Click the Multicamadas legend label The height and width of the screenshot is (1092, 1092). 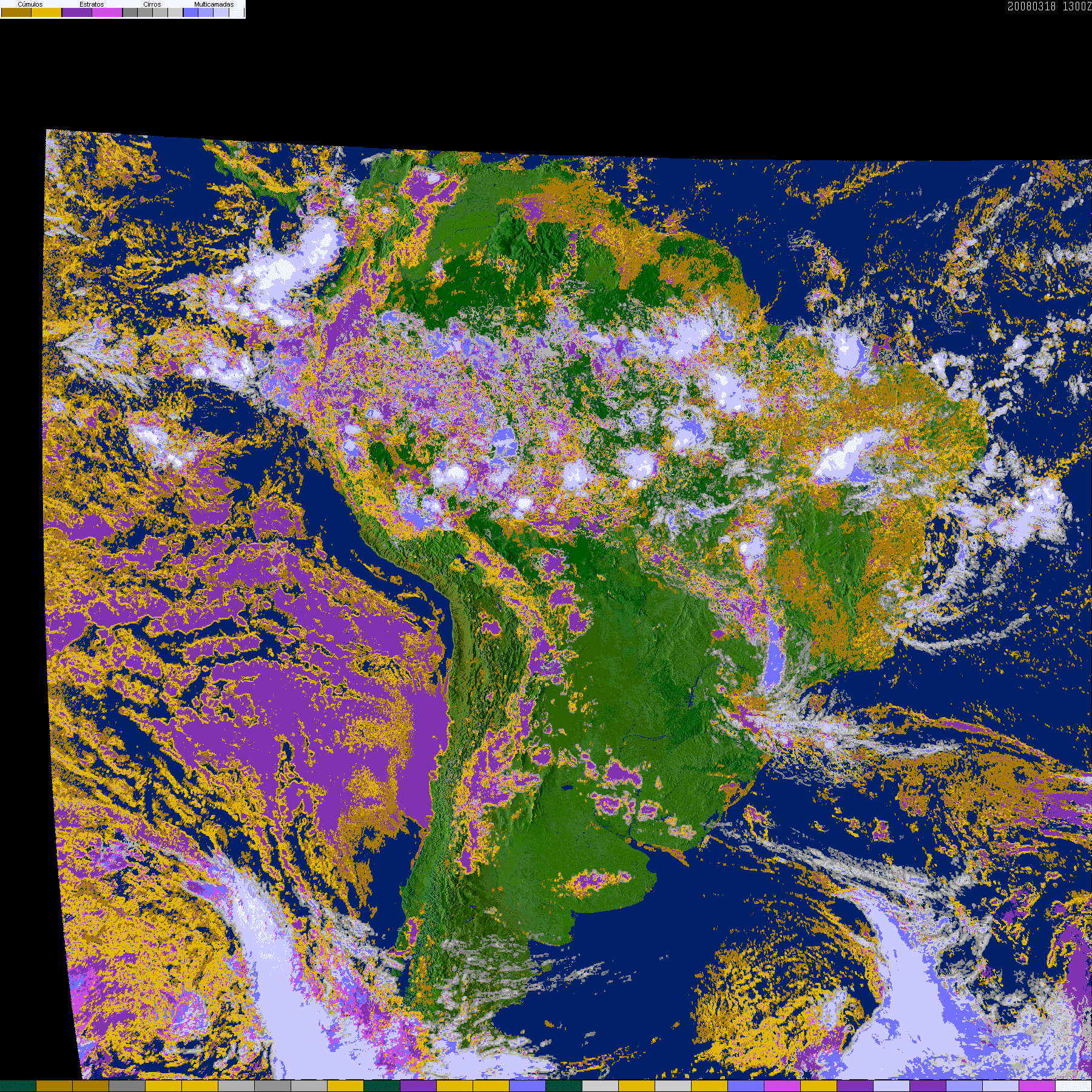click(x=214, y=4)
